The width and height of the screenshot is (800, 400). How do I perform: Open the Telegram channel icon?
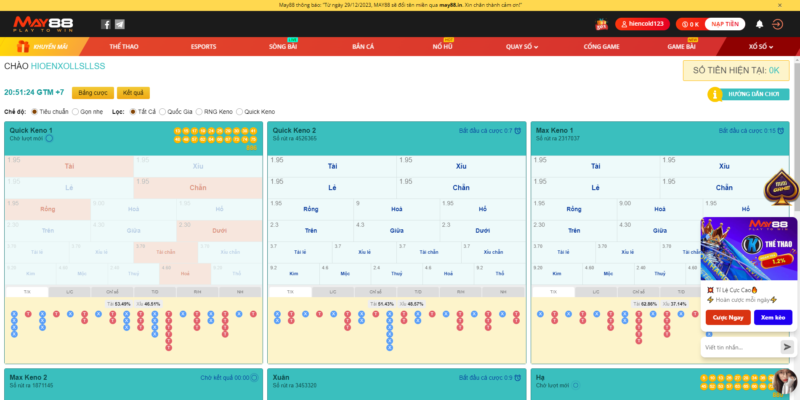(x=119, y=24)
